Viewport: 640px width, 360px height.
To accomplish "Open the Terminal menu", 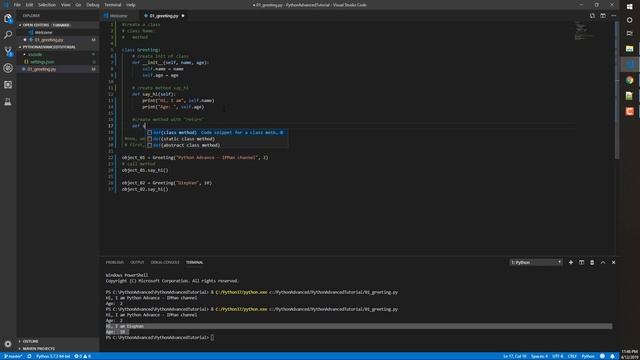I will [113, 5].
